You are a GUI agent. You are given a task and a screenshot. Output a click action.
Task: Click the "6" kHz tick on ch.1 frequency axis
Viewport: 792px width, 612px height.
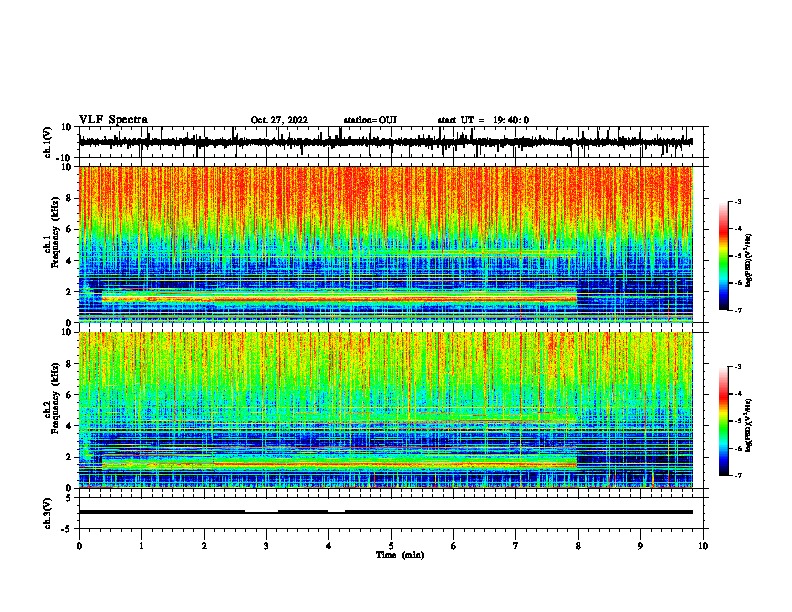69,229
